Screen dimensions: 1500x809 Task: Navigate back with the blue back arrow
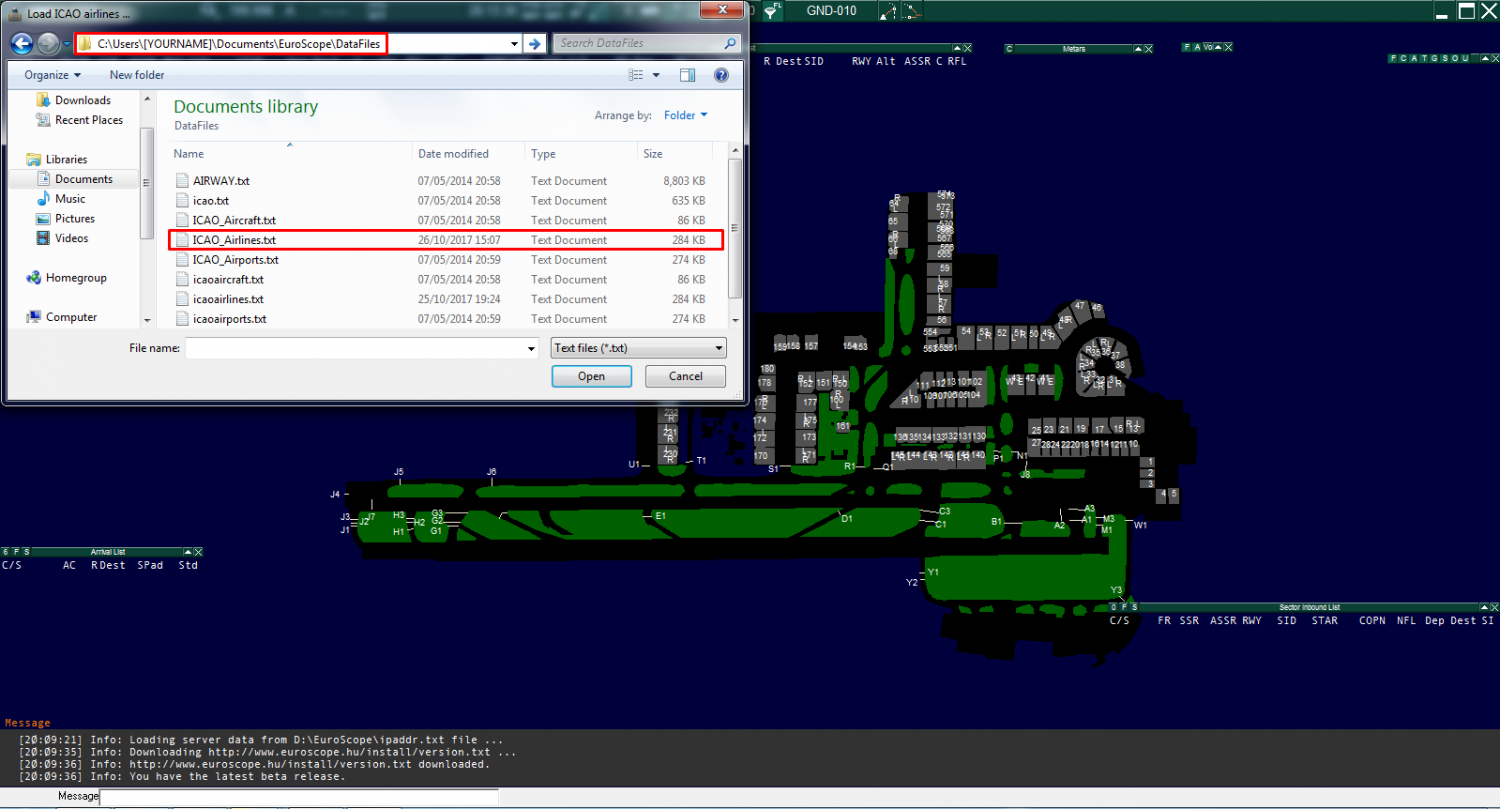click(x=20, y=43)
